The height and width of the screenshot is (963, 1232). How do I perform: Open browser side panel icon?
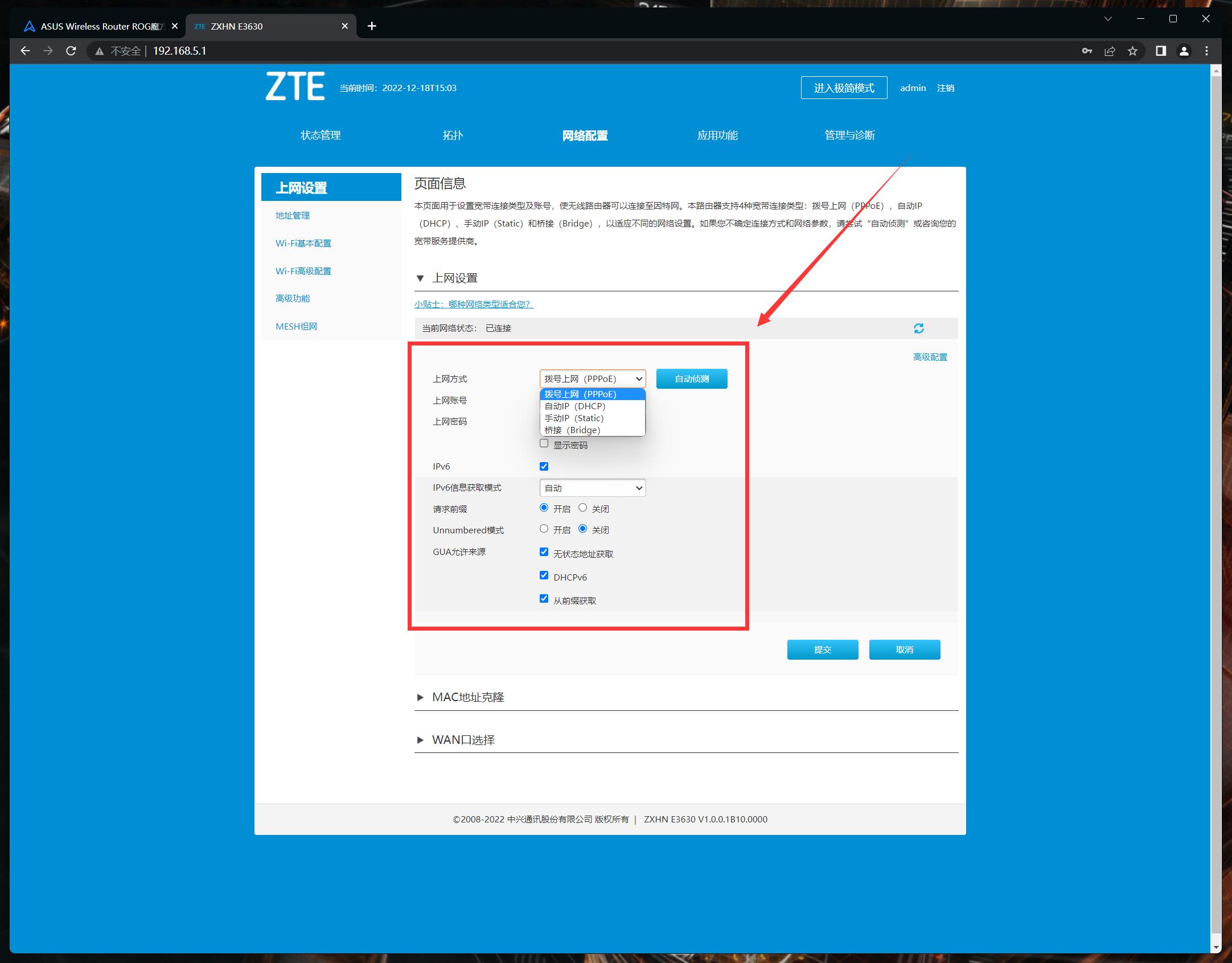pyautogui.click(x=1161, y=51)
